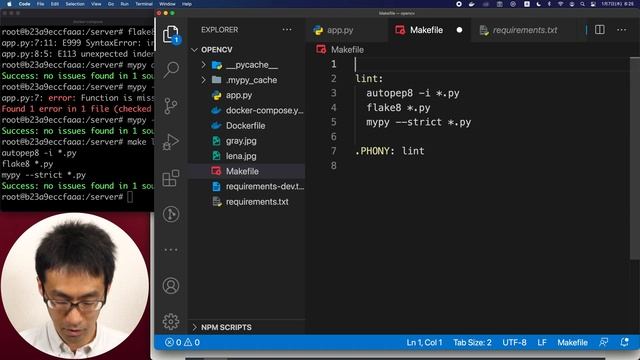Open the View menu
Viewport: 640px width, 360px height.
point(96,4)
